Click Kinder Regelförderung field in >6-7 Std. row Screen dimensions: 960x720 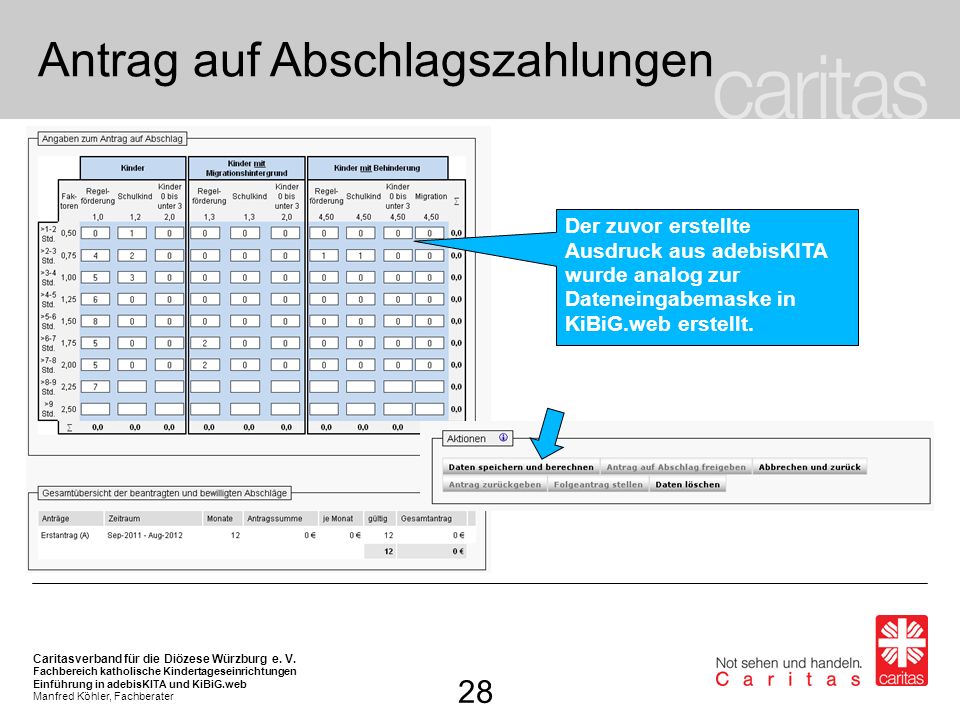(x=96, y=343)
